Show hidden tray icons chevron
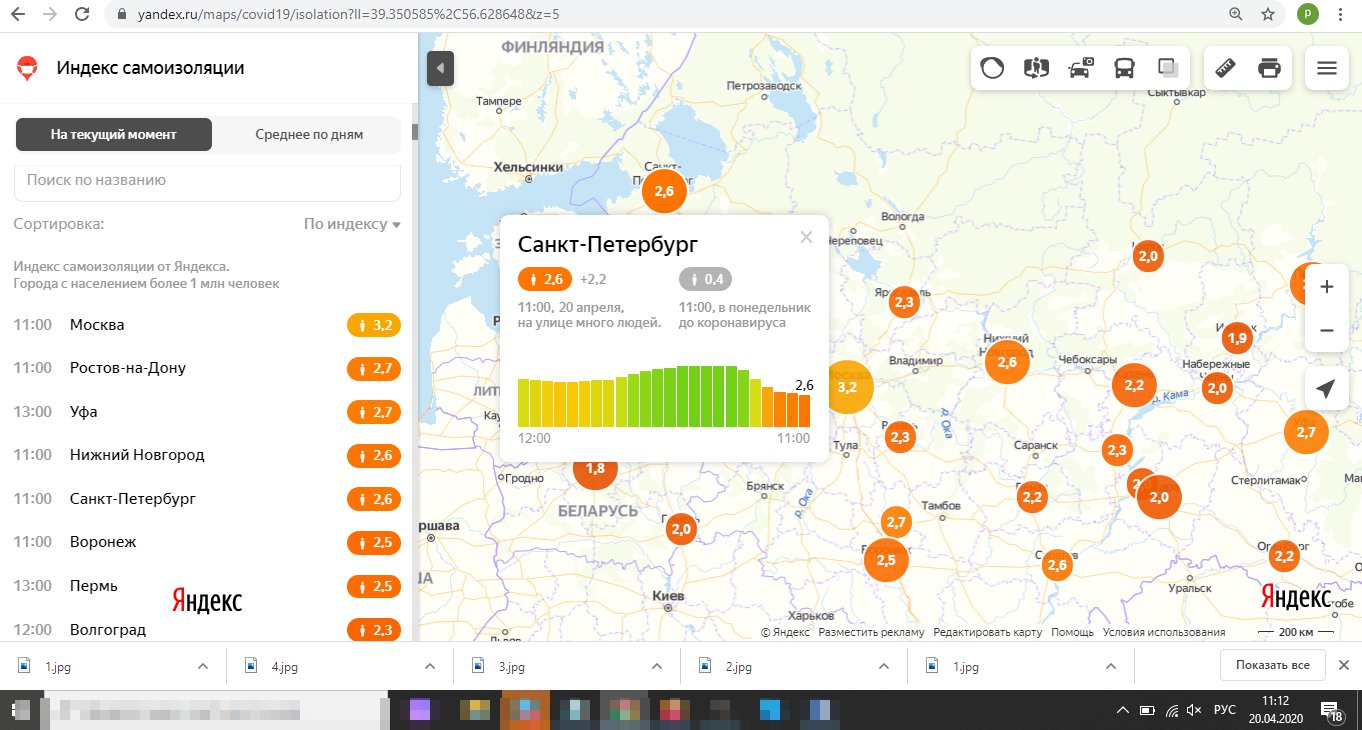Screen dimensions: 1362x730 click(1124, 710)
